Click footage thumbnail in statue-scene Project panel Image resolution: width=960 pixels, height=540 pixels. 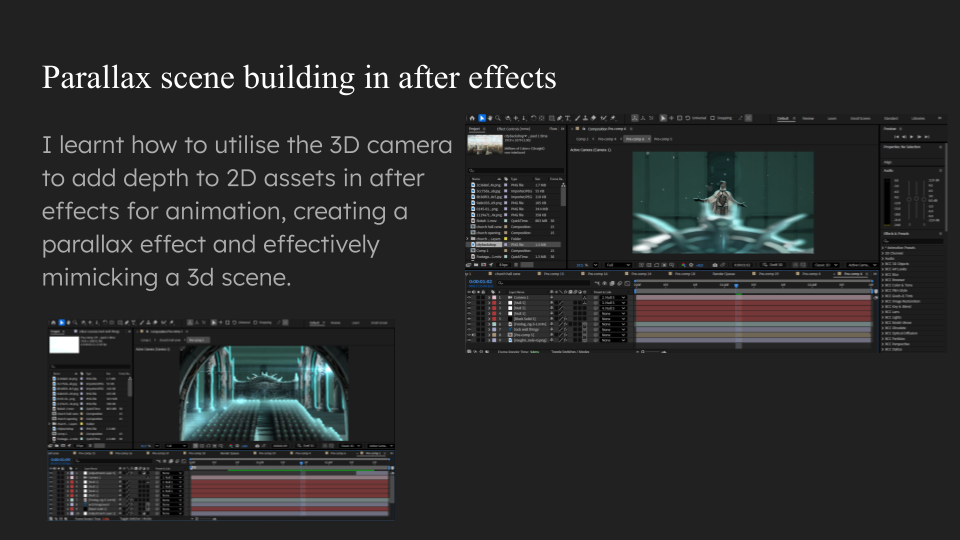[485, 144]
